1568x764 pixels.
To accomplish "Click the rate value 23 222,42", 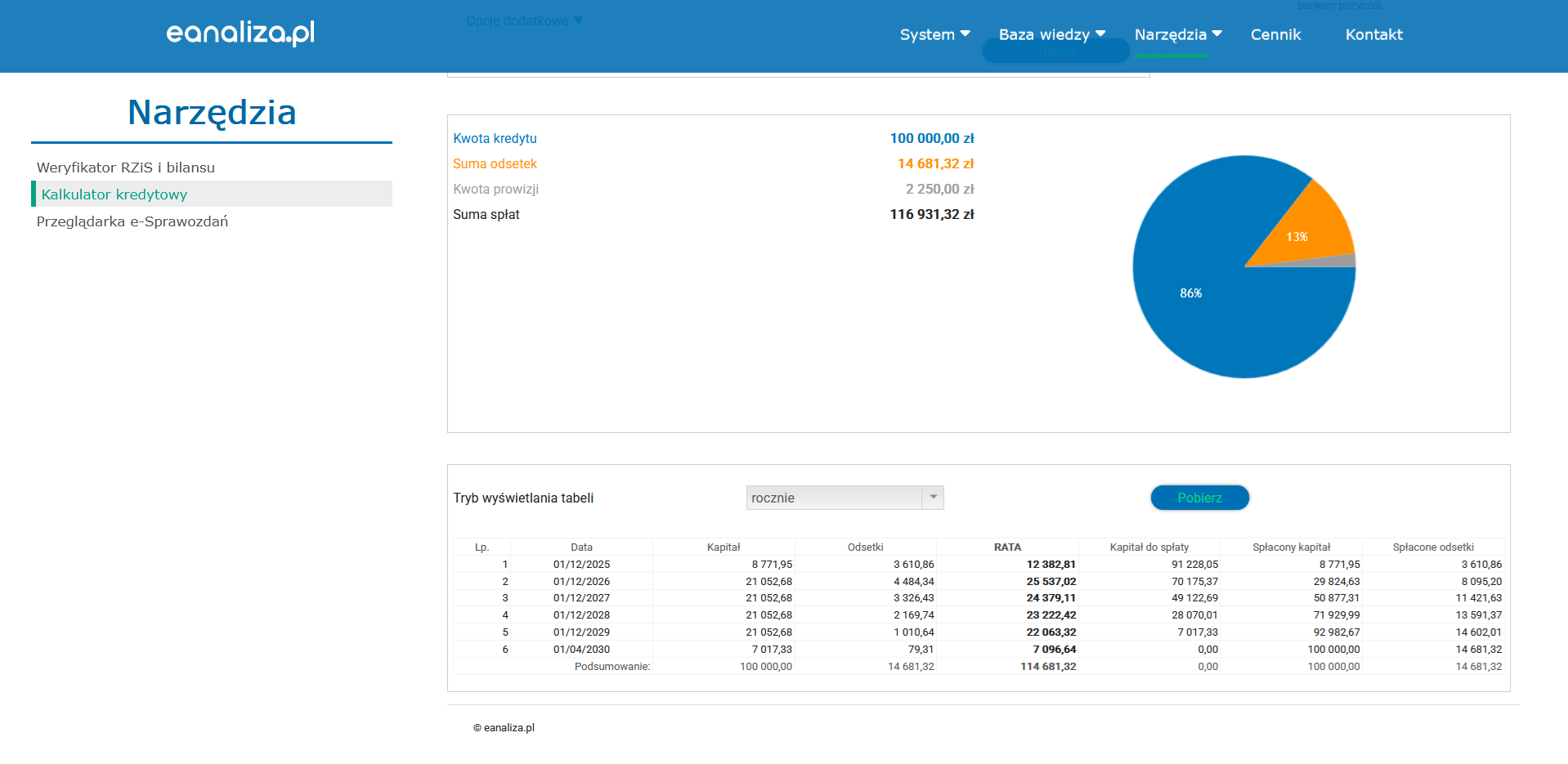I will pos(1051,615).
